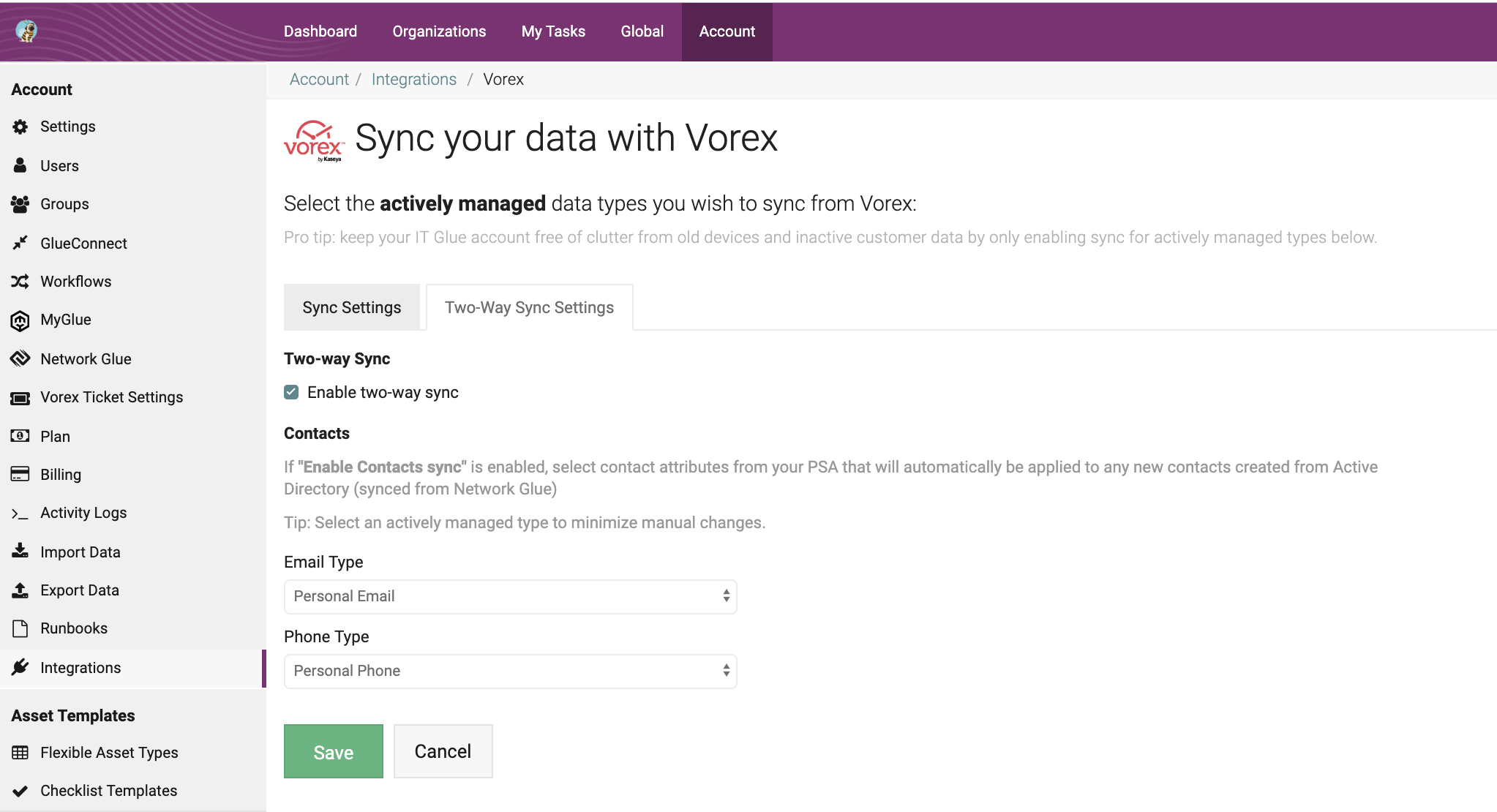Access Workflows configuration

tap(76, 282)
